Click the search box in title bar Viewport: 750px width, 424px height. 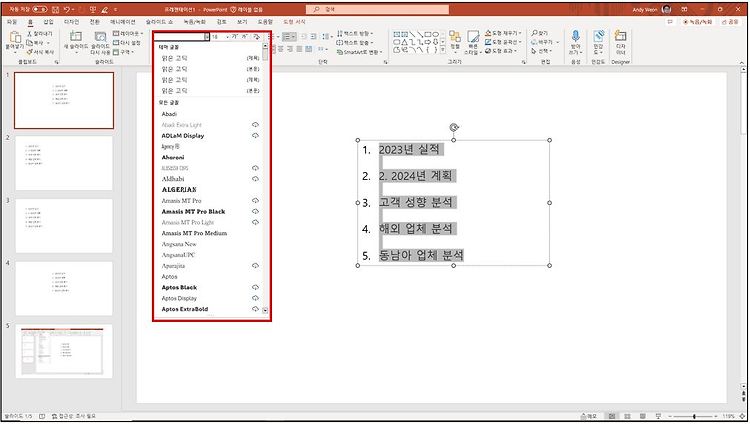pyautogui.click(x=377, y=9)
